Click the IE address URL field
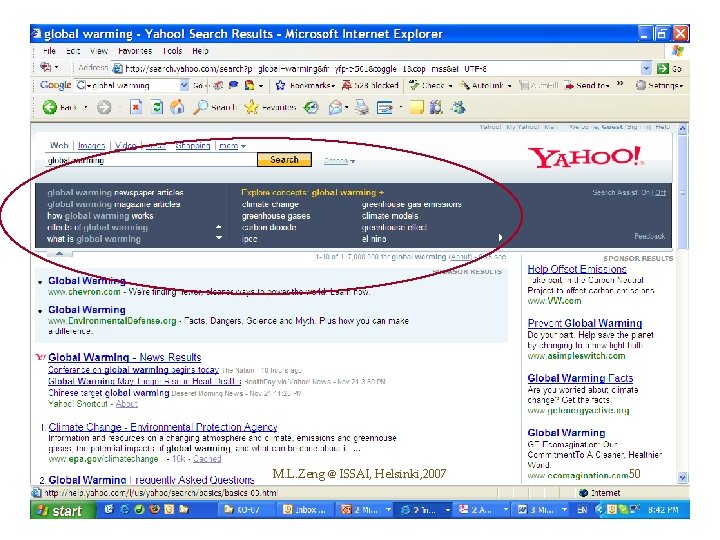The width and height of the screenshot is (720, 540). click(x=377, y=69)
